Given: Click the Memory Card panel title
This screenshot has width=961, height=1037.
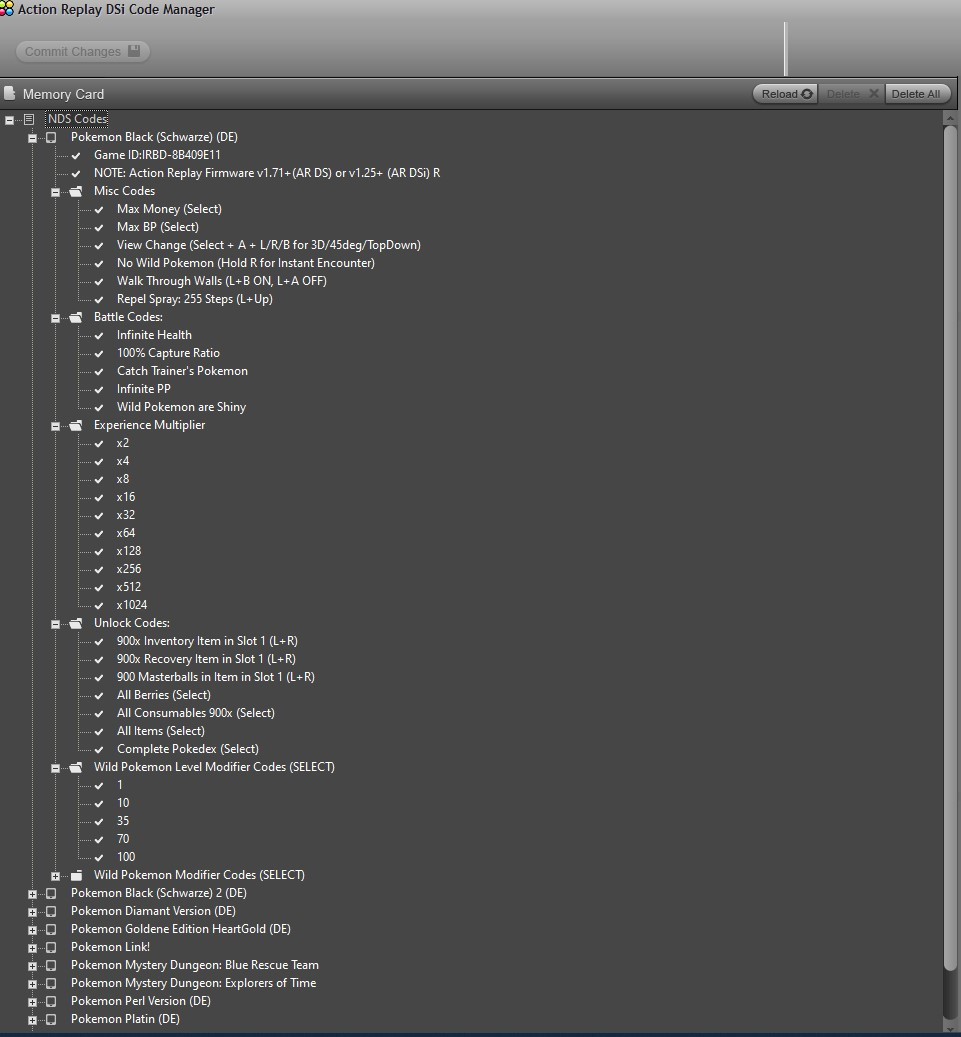Looking at the screenshot, I should pyautogui.click(x=63, y=94).
